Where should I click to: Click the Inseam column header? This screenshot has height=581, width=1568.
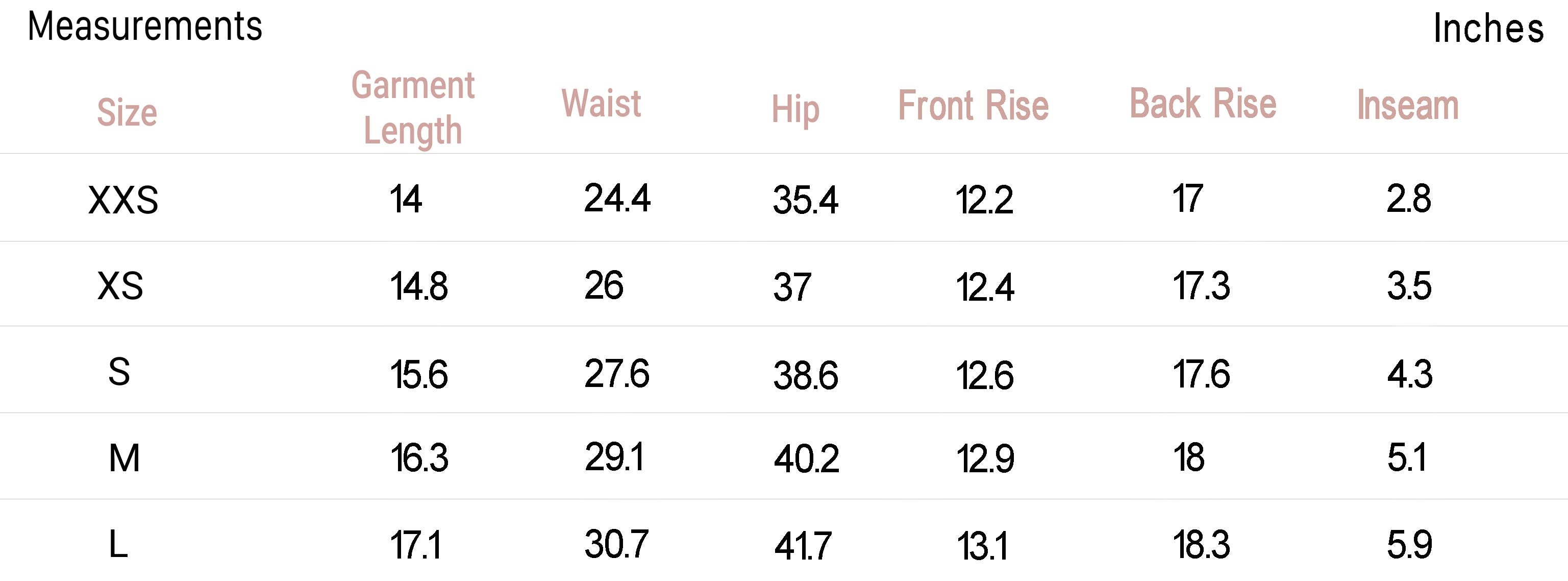[x=1407, y=105]
